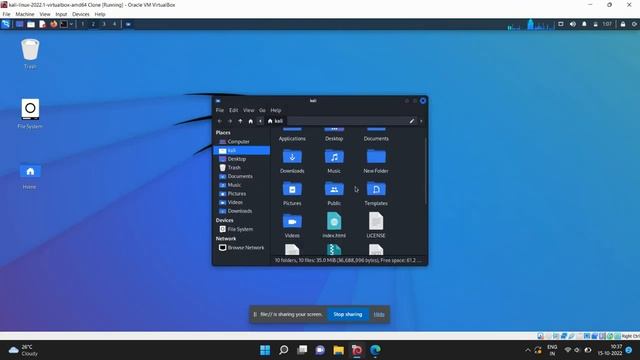Open the Kali applications menu in the top panel
This screenshot has height=360, width=640.
coord(6,24)
